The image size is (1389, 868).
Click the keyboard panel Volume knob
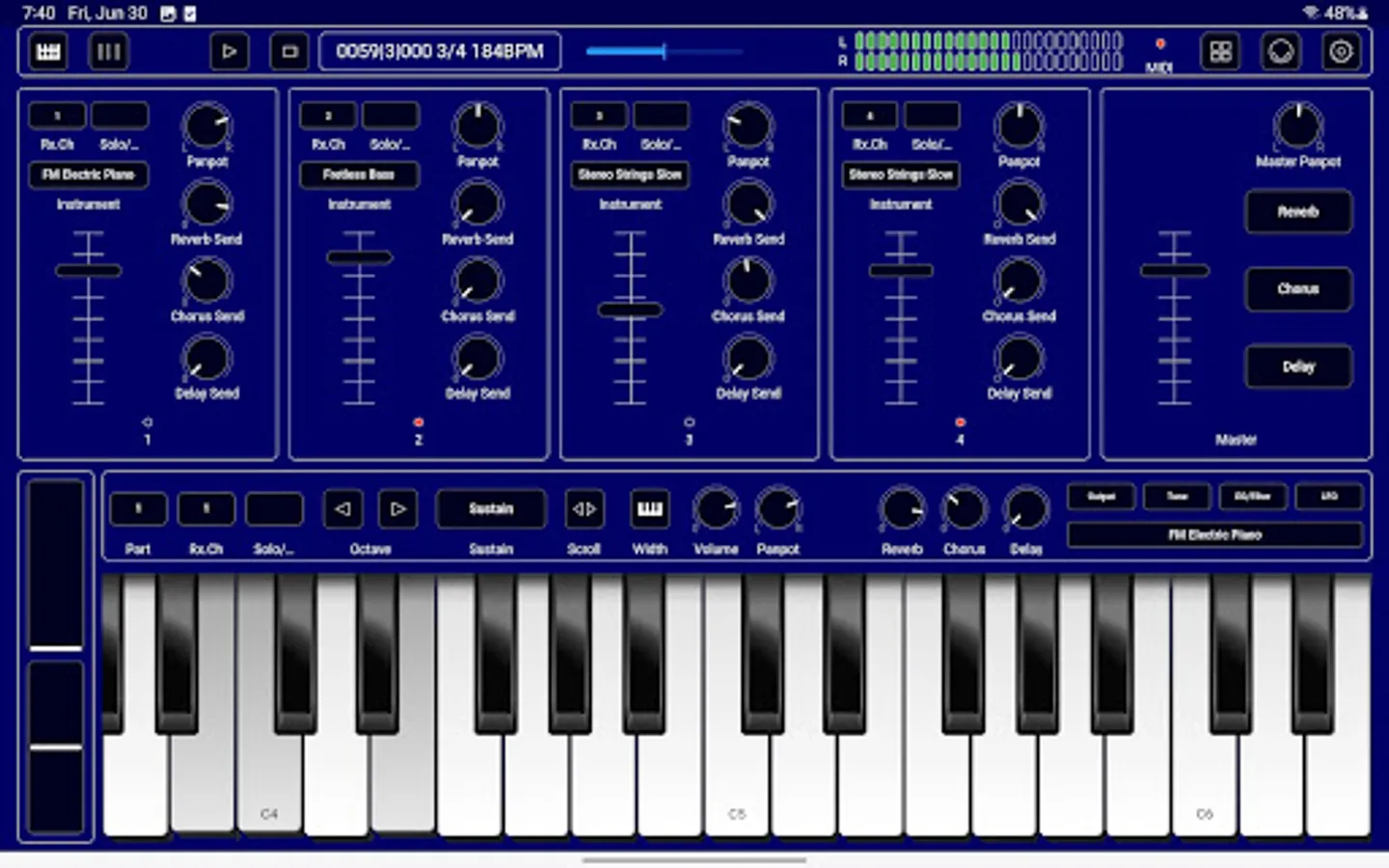tap(716, 509)
